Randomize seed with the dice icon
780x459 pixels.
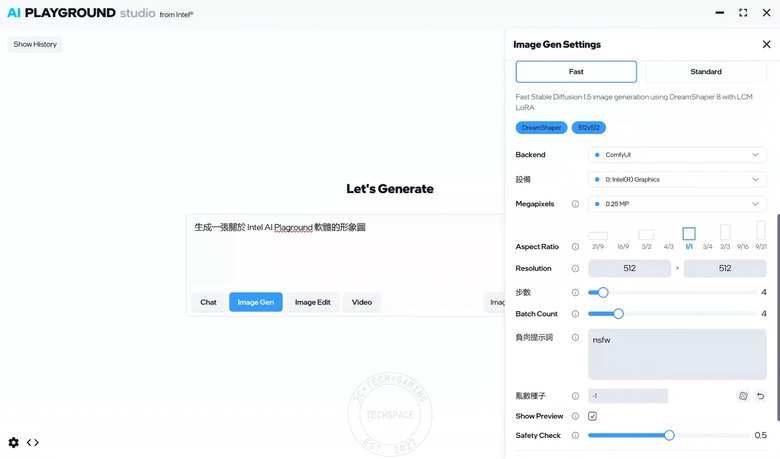tap(743, 396)
